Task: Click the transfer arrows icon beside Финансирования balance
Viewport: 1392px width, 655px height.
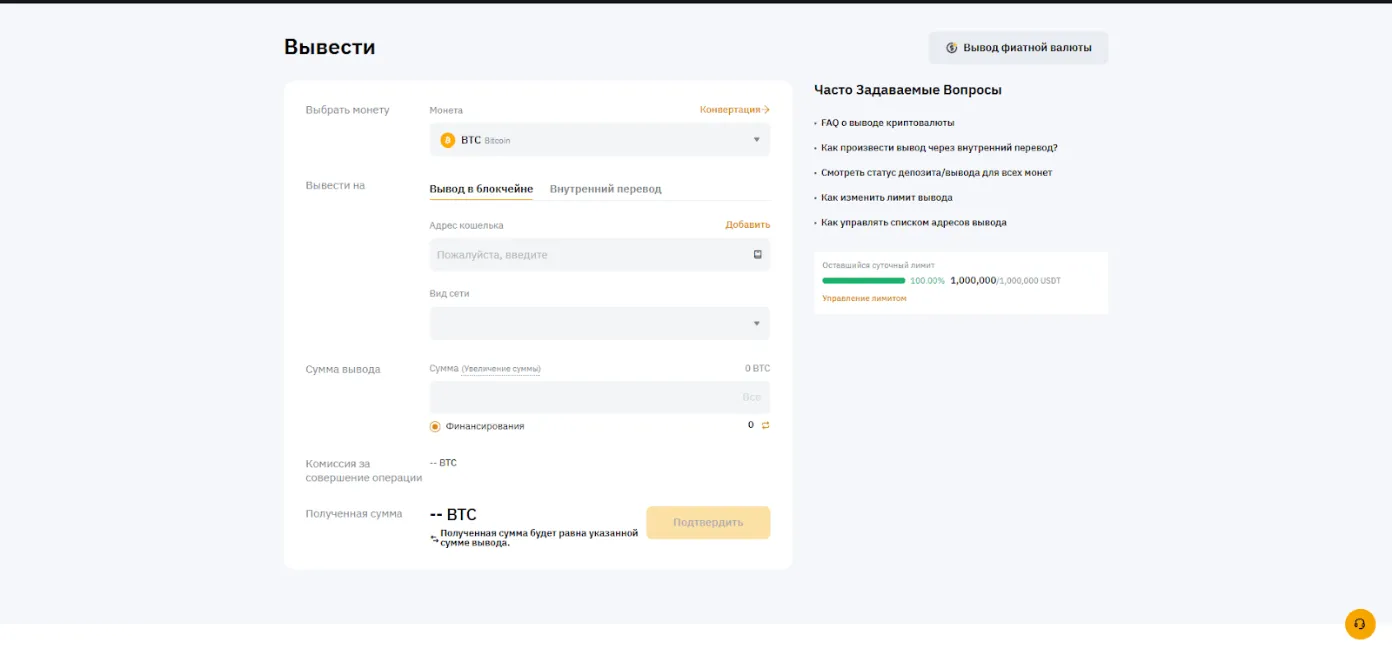Action: tap(766, 425)
